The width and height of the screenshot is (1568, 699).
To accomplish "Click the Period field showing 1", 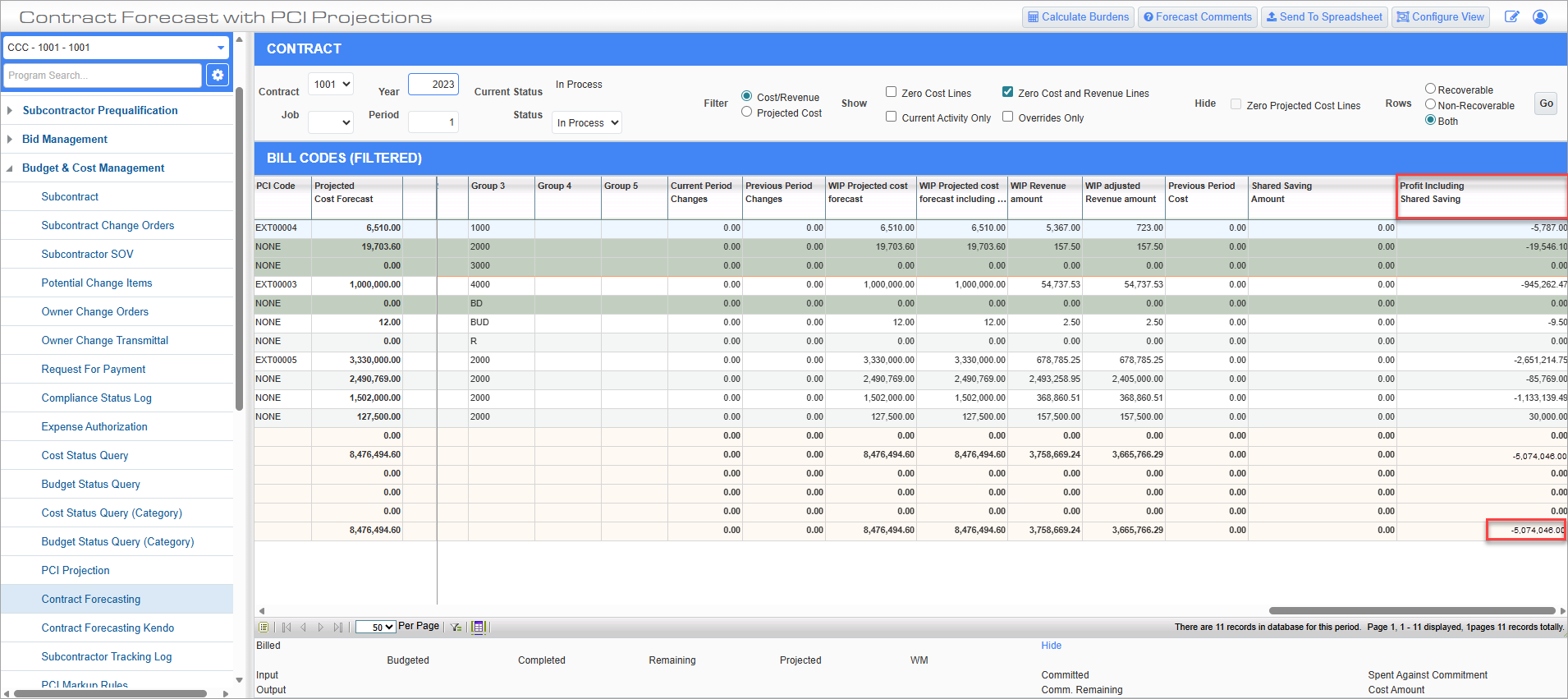I will 433,122.
